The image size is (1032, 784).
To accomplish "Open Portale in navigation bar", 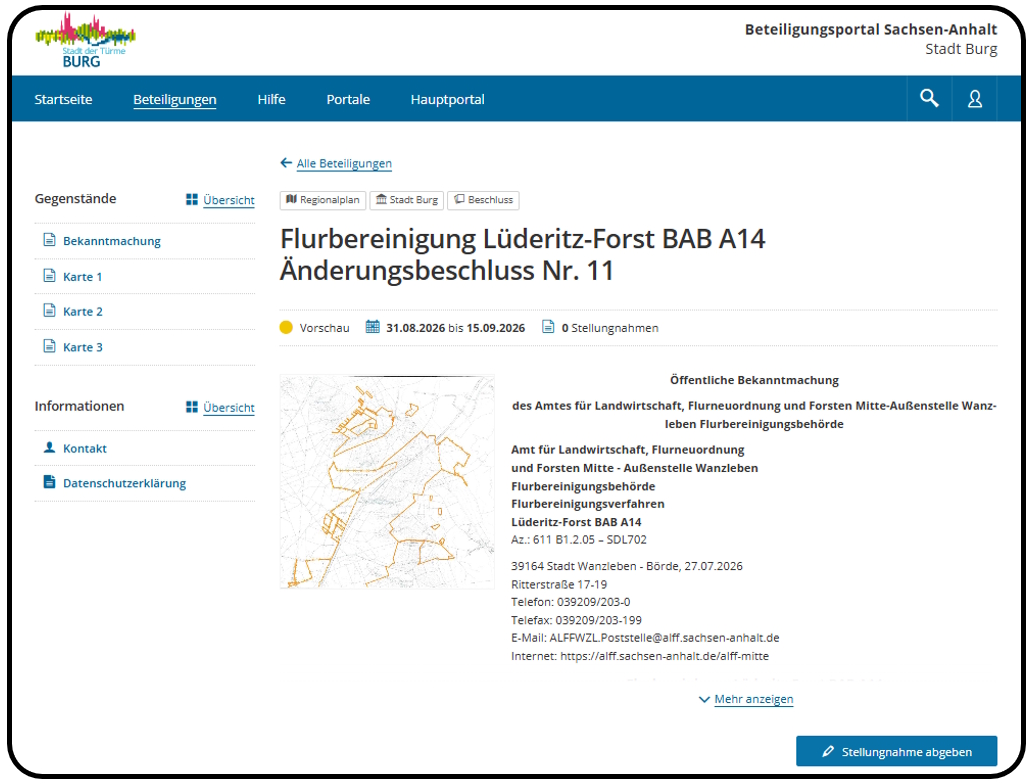I will click(348, 99).
